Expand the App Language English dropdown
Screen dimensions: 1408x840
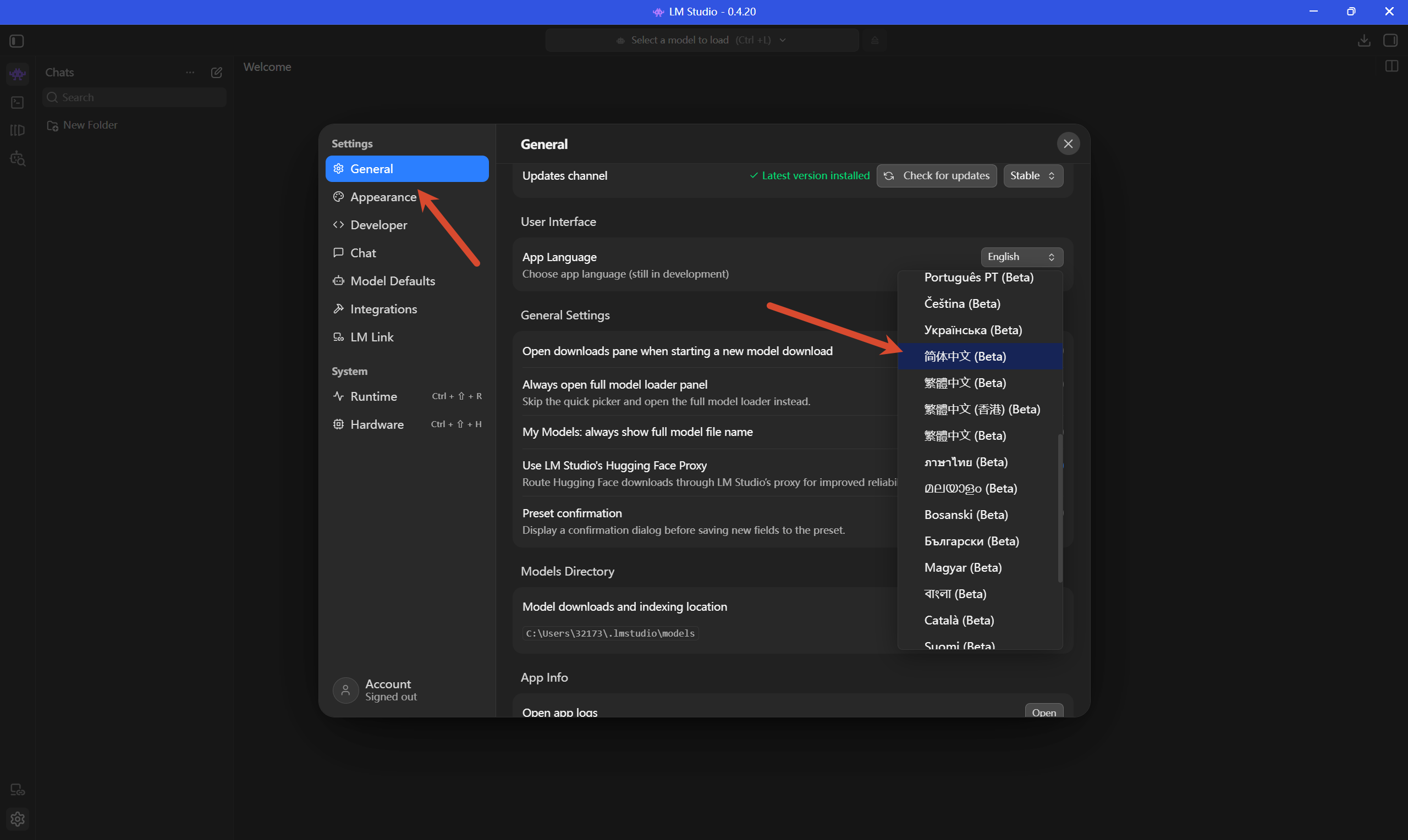[x=1021, y=257]
